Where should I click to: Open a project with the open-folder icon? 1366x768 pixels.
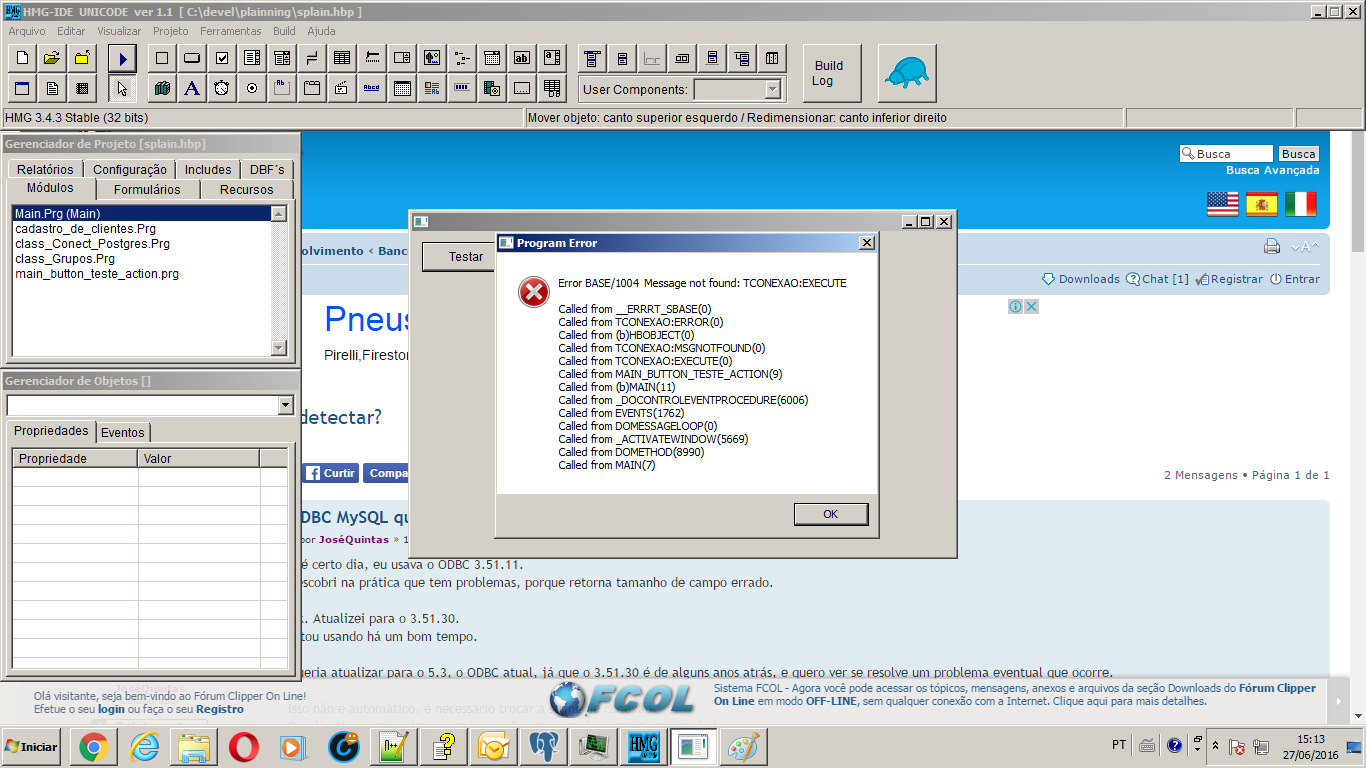tap(52, 58)
